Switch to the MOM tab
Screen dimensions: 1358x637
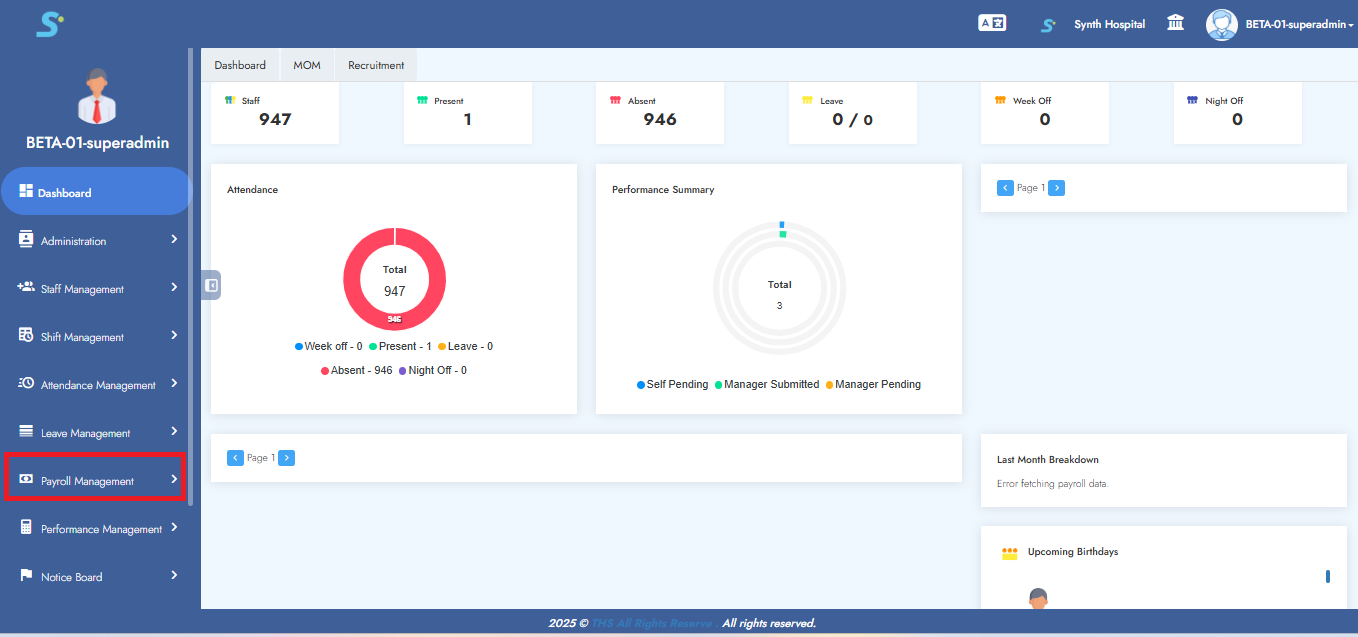307,65
